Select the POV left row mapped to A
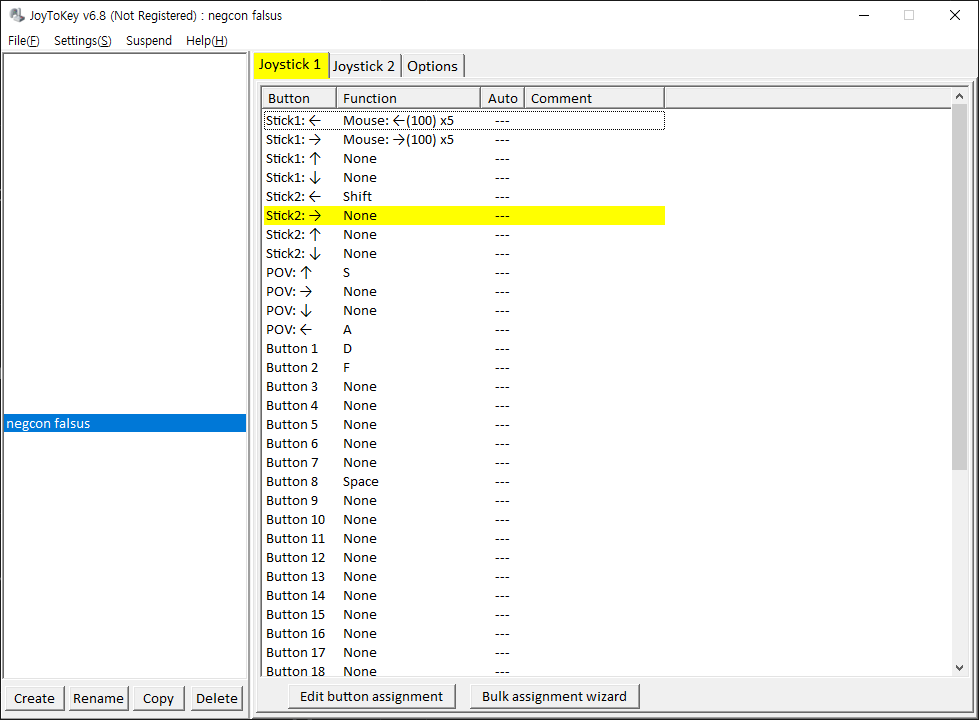979x720 pixels. [464, 330]
